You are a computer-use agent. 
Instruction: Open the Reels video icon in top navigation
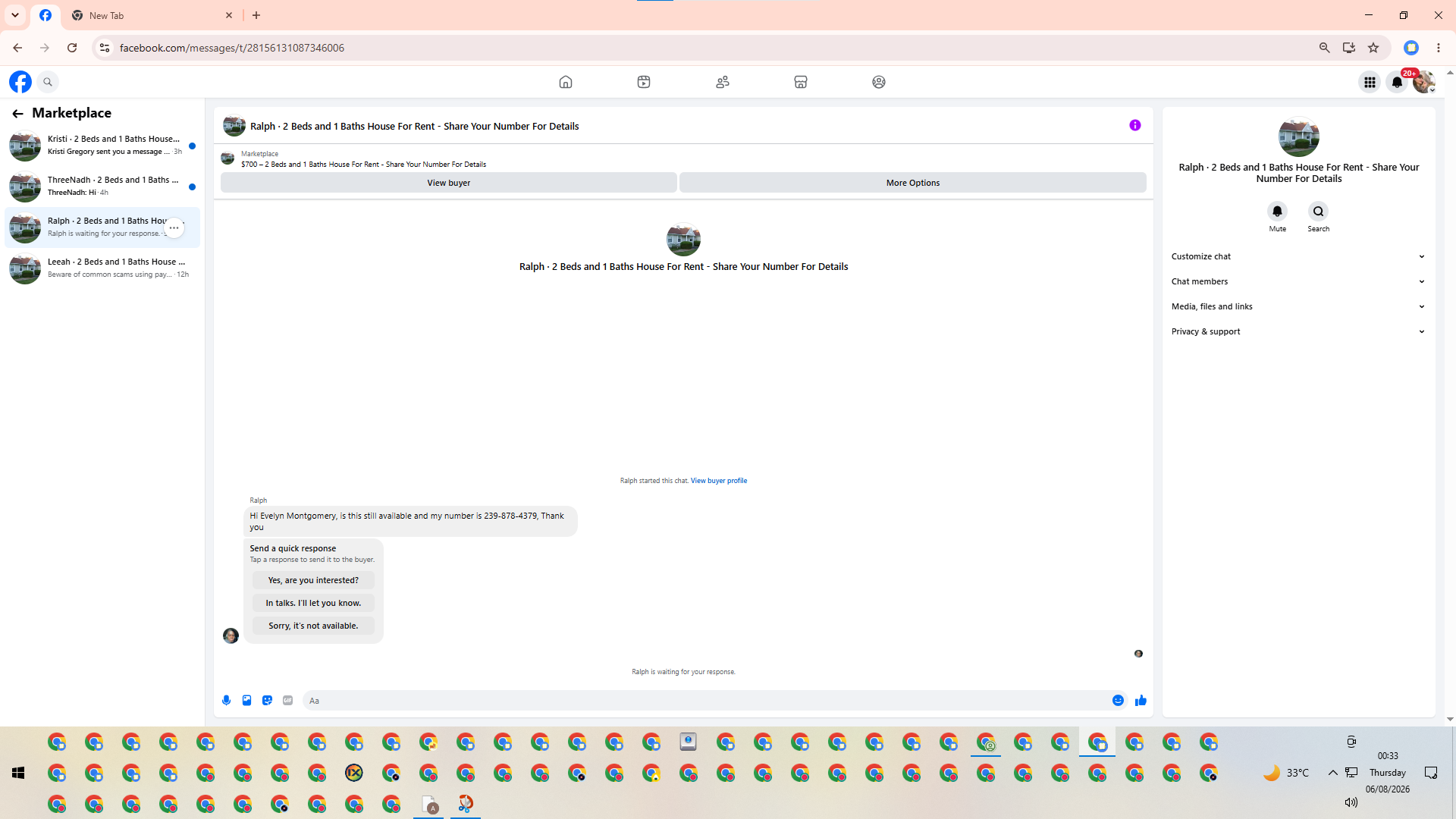(x=644, y=82)
